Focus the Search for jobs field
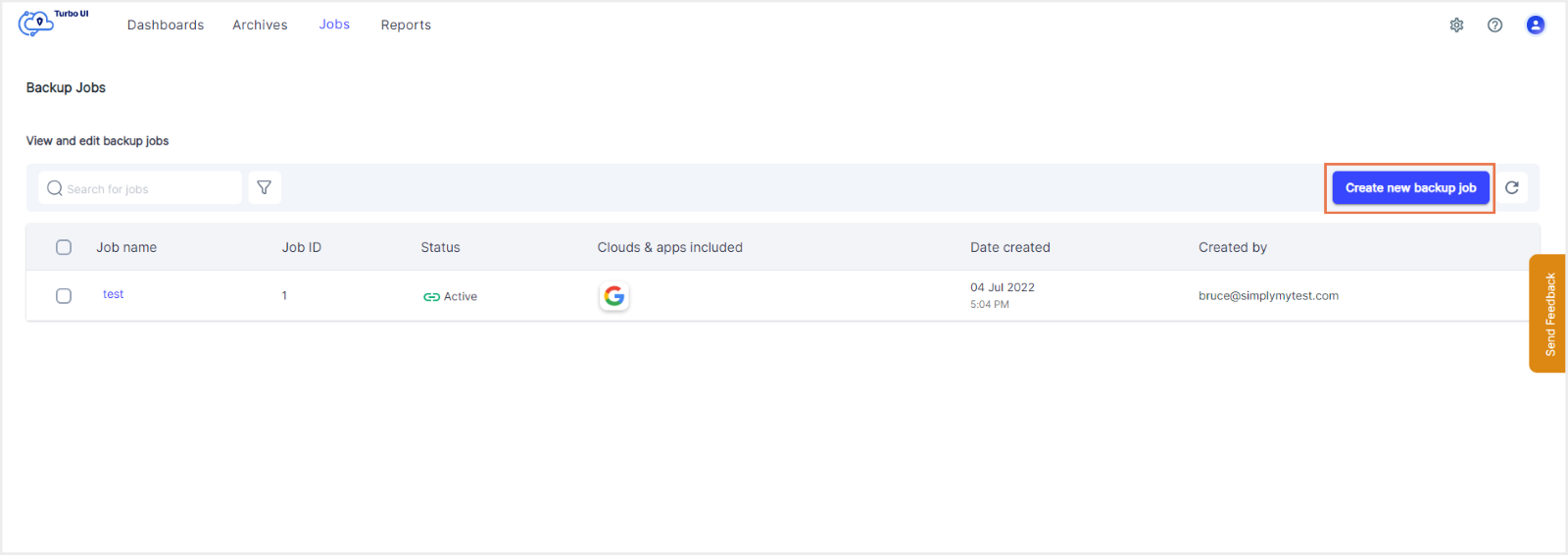The height and width of the screenshot is (555, 1568). tap(140, 187)
